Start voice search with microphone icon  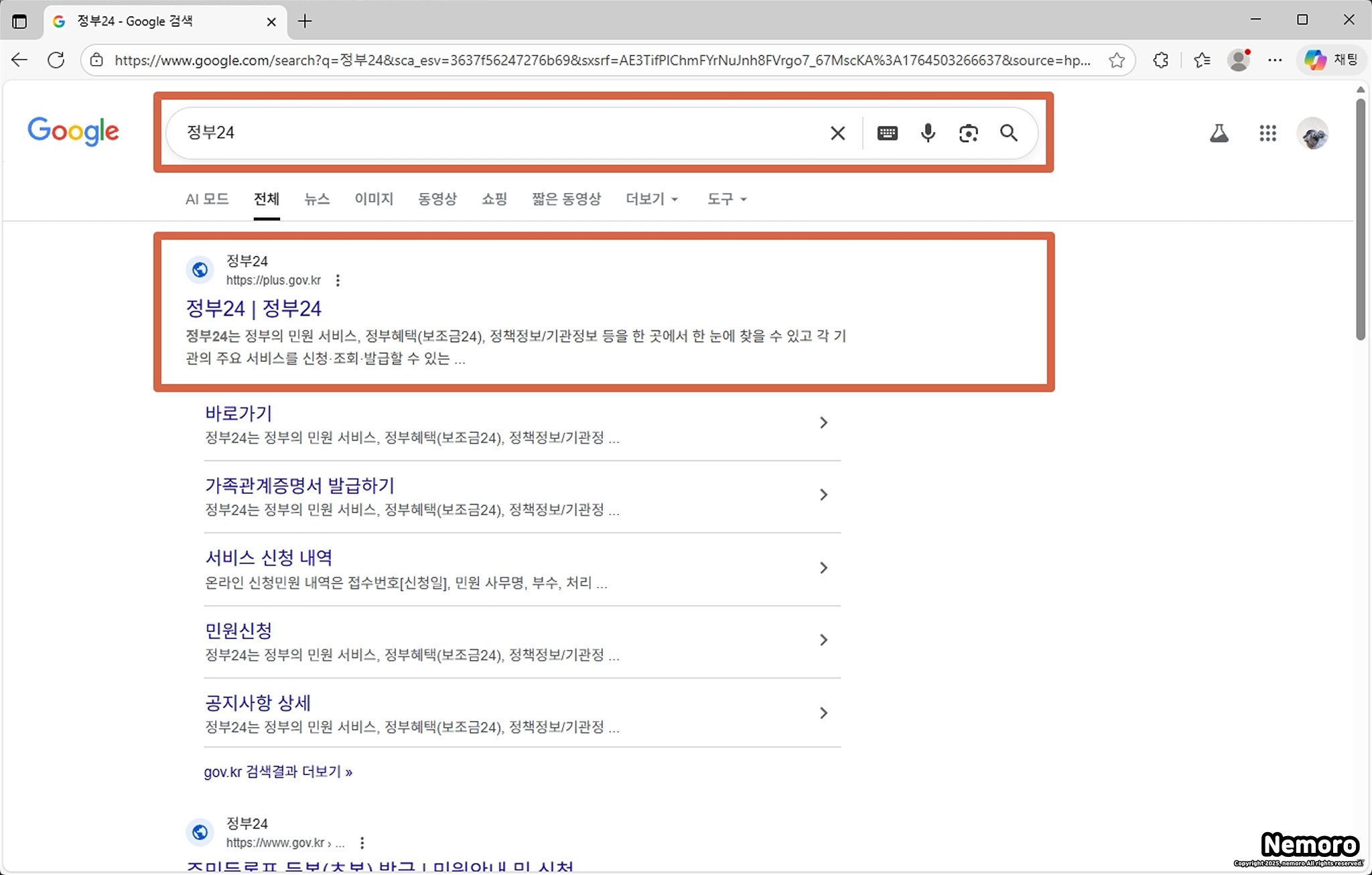[x=928, y=133]
